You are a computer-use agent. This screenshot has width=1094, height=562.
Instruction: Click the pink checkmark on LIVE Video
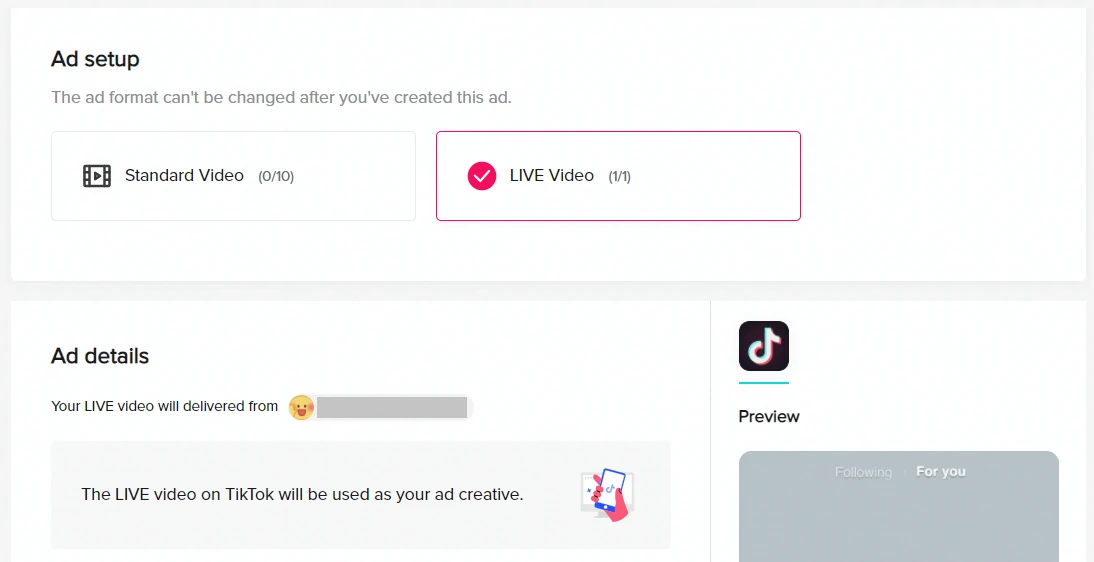tap(482, 176)
